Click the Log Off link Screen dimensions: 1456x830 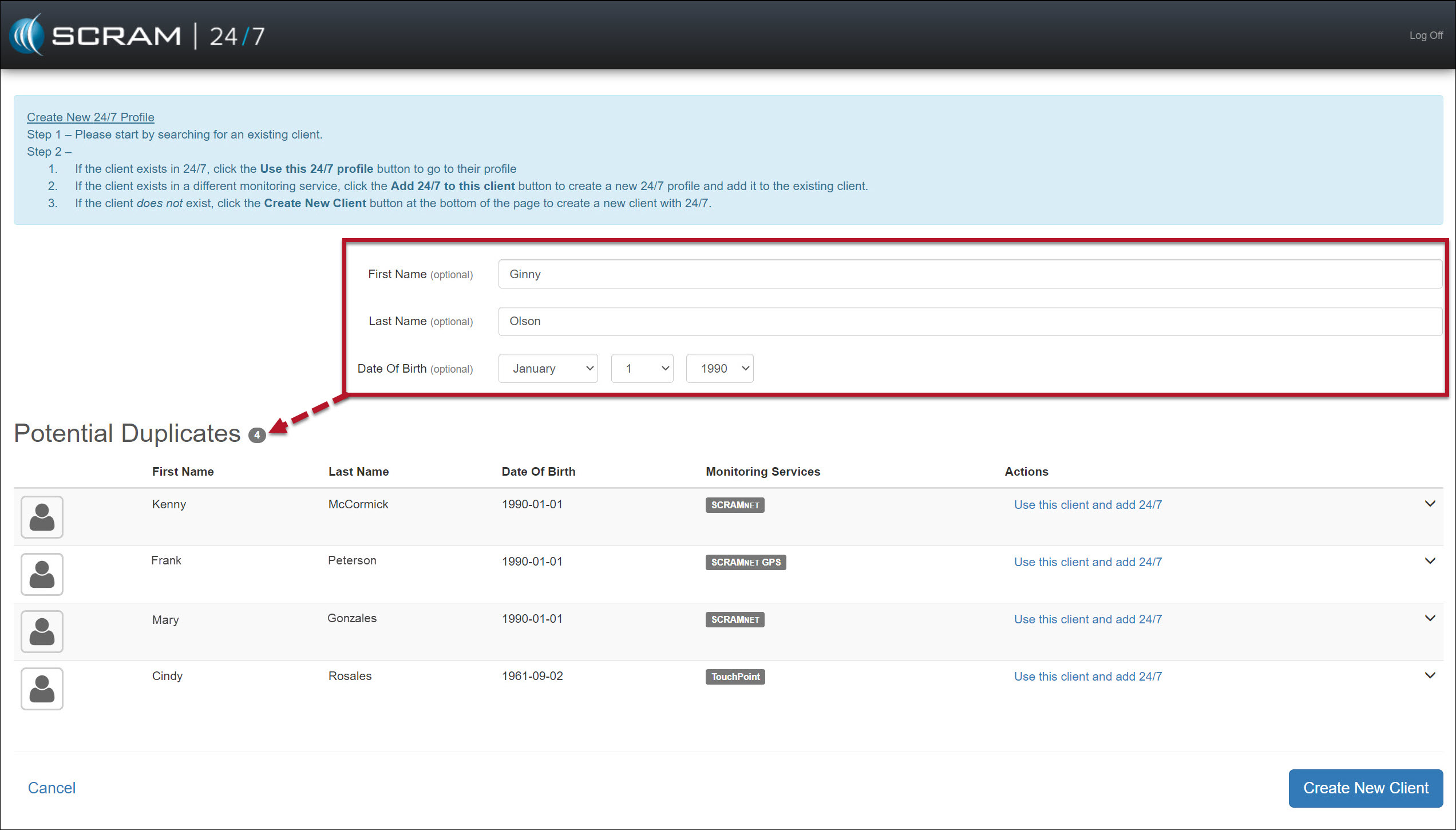pyautogui.click(x=1426, y=35)
